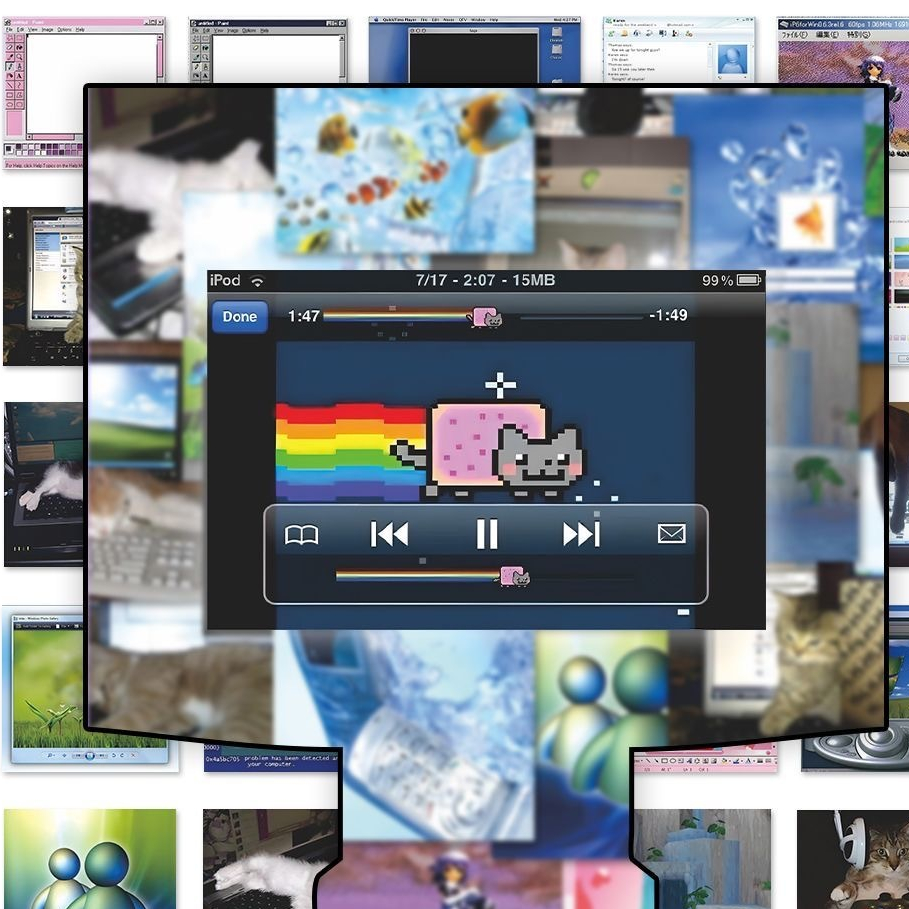Open the book icon in iPod controls

301,535
